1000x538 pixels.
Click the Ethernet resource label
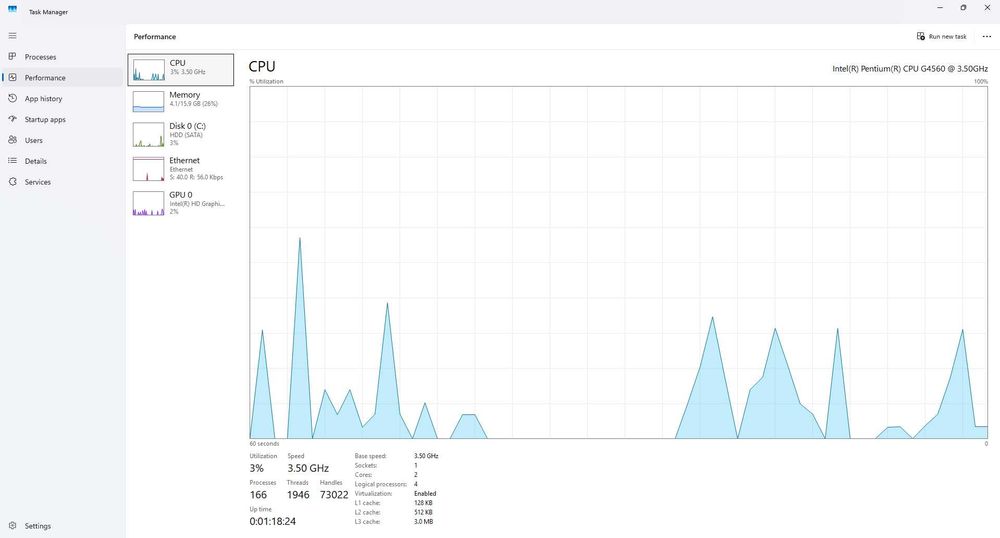tap(184, 160)
